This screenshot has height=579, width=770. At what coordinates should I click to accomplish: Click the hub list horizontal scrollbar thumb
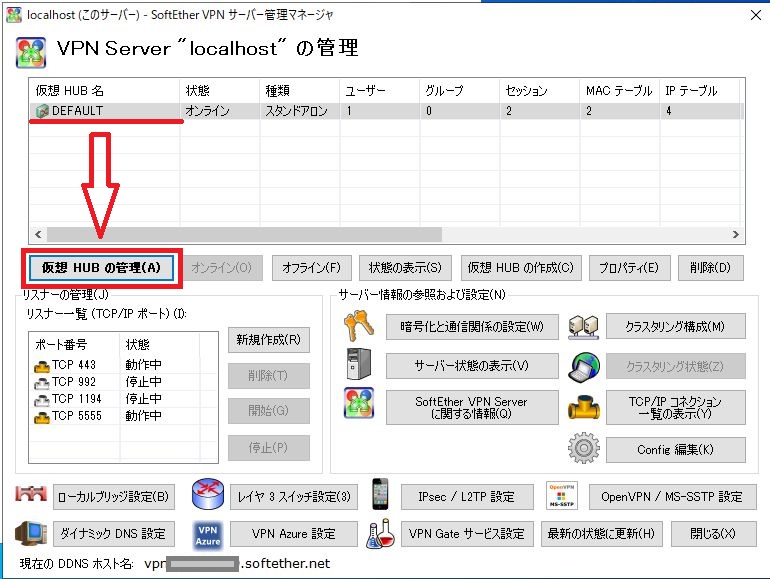[x=244, y=235]
